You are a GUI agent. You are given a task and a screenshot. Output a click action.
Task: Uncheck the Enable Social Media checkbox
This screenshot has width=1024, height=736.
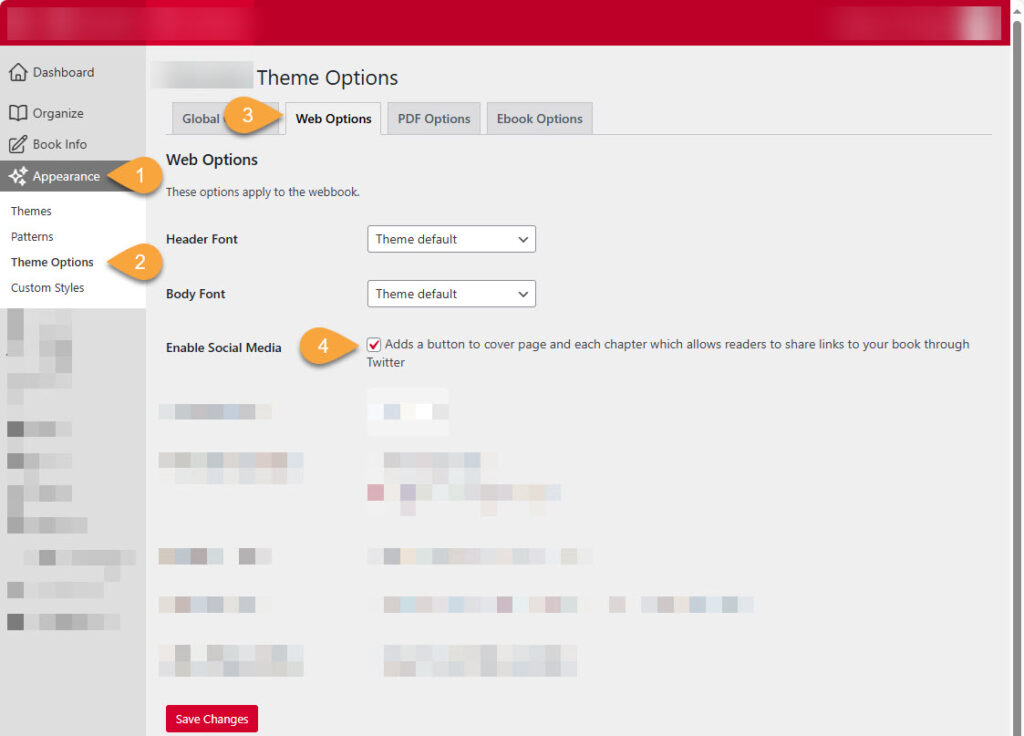click(x=374, y=344)
